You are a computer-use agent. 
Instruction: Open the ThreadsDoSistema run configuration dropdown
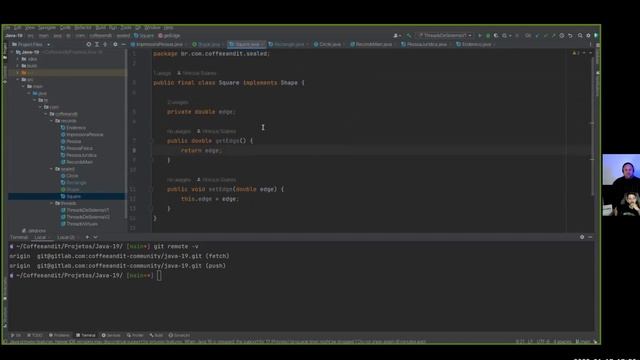(x=445, y=36)
